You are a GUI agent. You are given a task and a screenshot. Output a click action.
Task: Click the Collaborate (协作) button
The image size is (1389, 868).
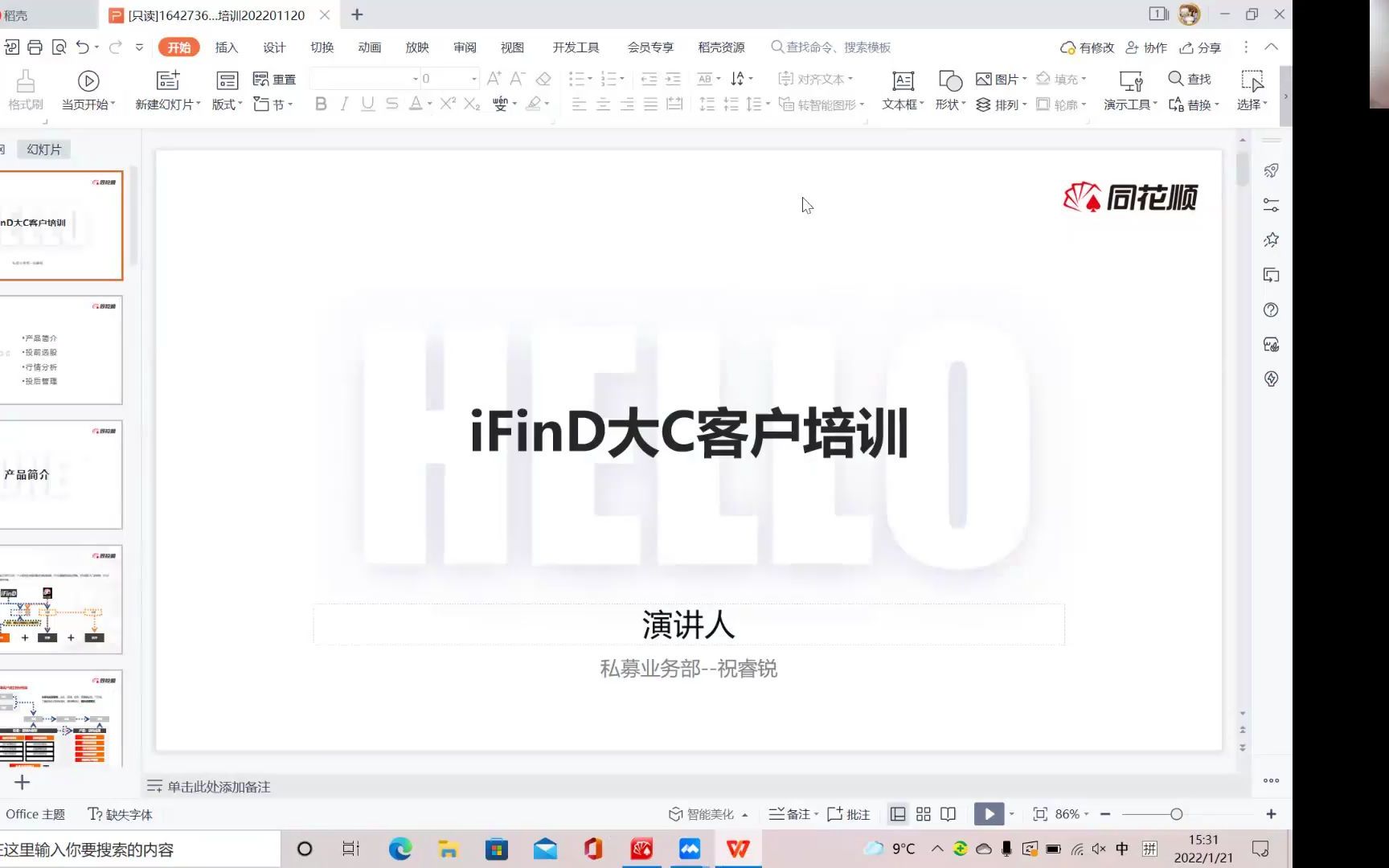point(1146,47)
